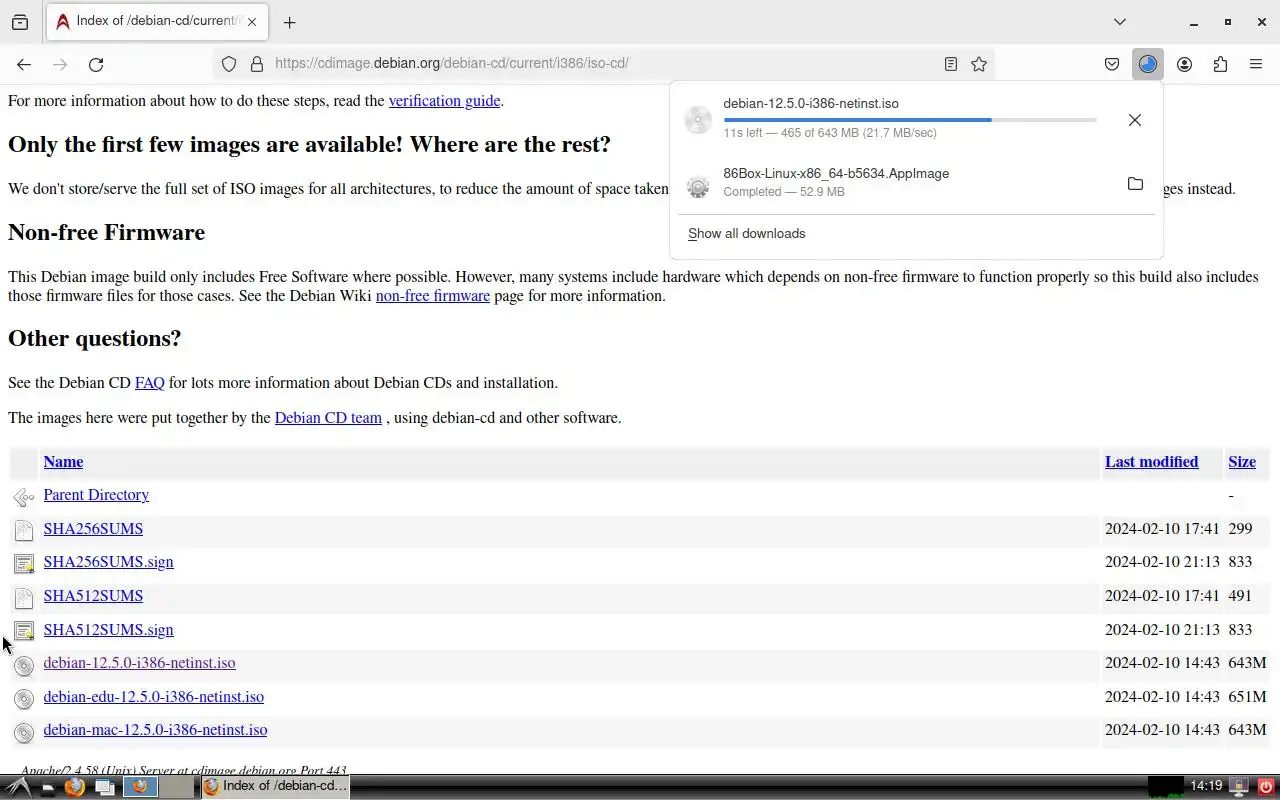The height and width of the screenshot is (800, 1280).
Task: Close the Index of /debian-cd tab
Action: 252,21
